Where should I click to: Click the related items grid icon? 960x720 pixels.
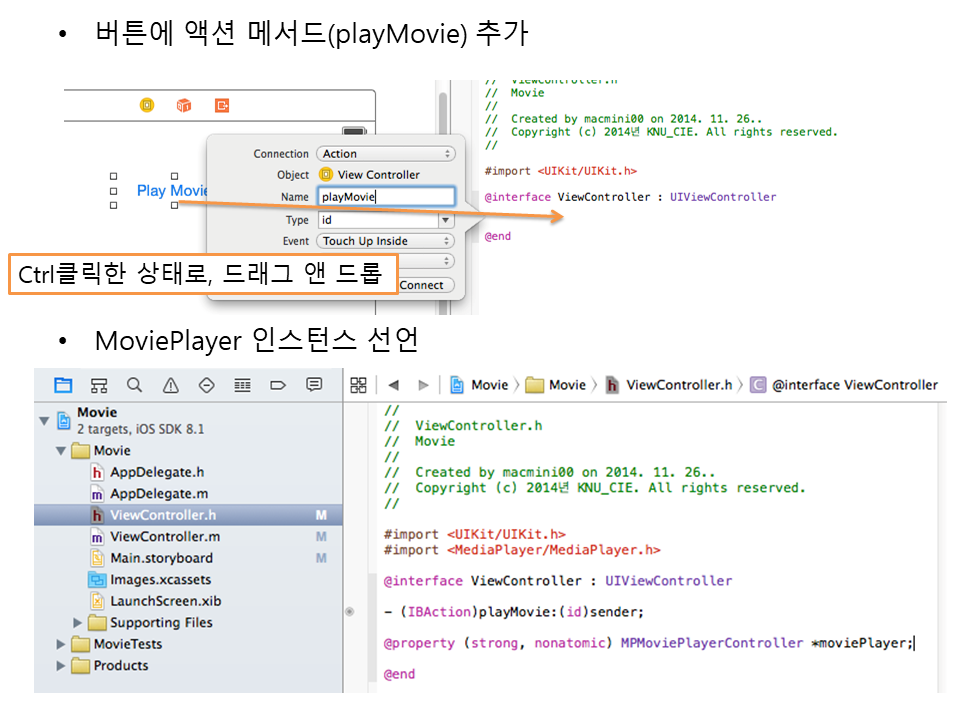[x=359, y=385]
